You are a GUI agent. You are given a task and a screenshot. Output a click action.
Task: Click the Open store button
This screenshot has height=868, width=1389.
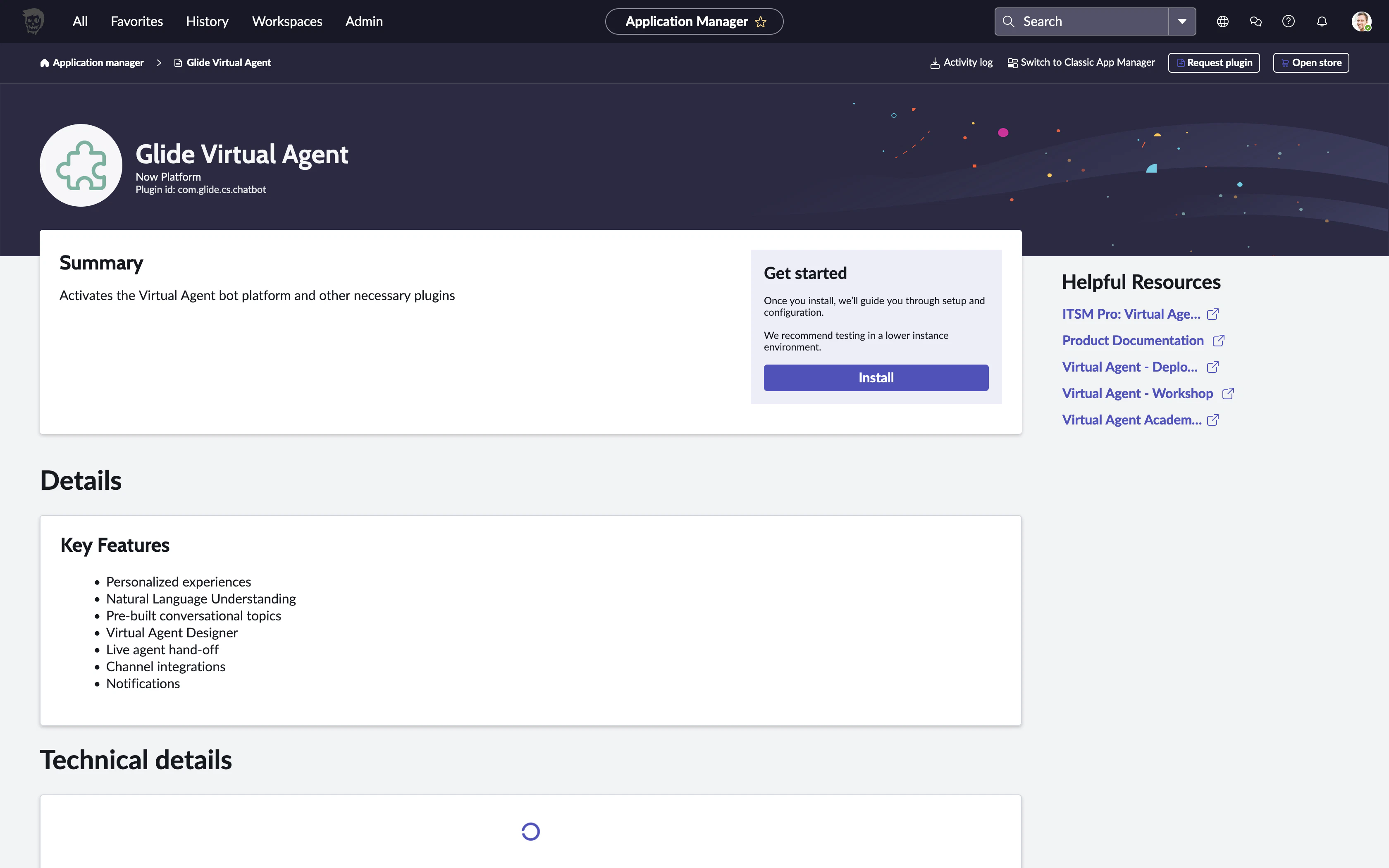point(1311,62)
